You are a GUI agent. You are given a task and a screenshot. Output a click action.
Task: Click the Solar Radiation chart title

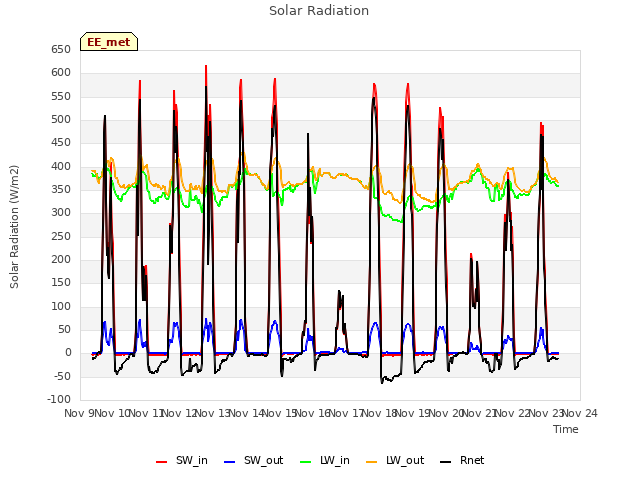[319, 11]
